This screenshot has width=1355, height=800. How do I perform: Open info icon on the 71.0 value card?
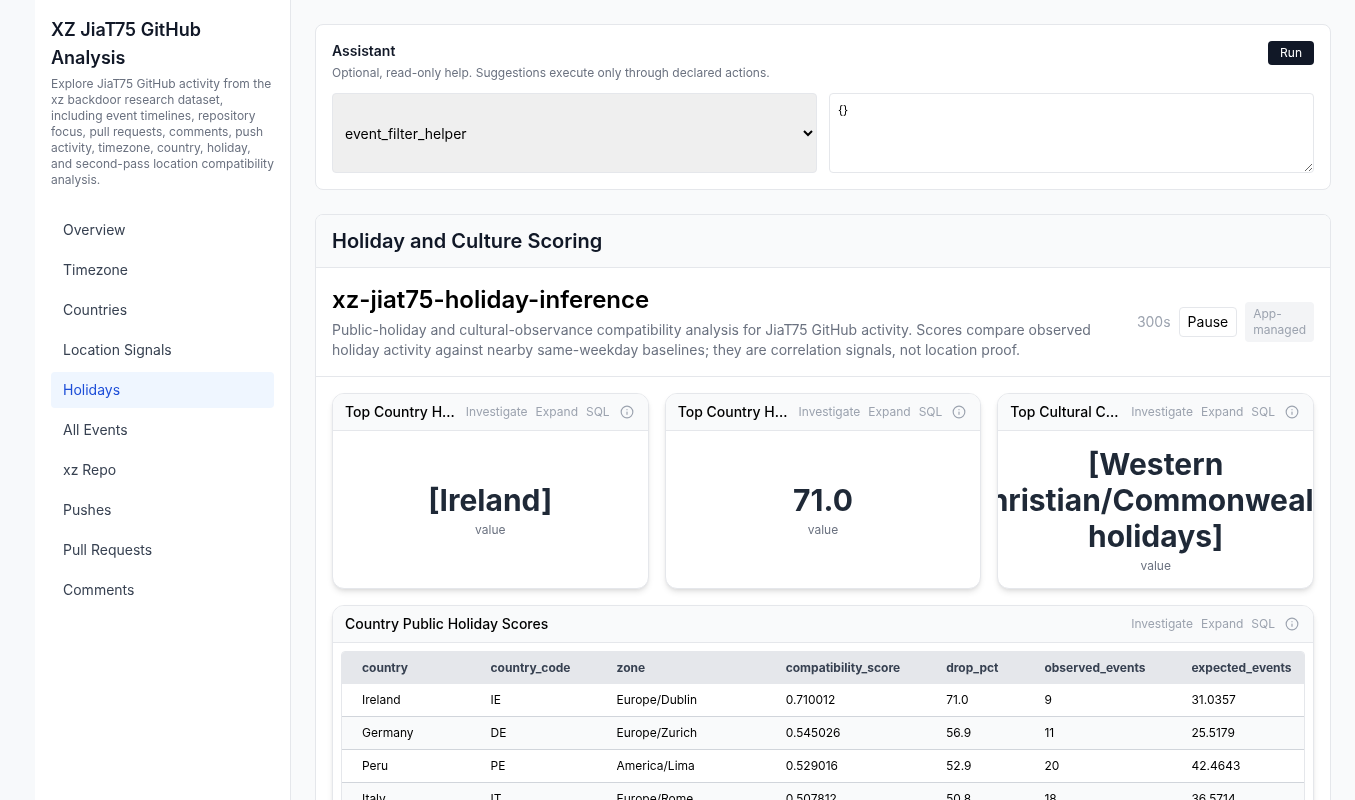tap(959, 412)
